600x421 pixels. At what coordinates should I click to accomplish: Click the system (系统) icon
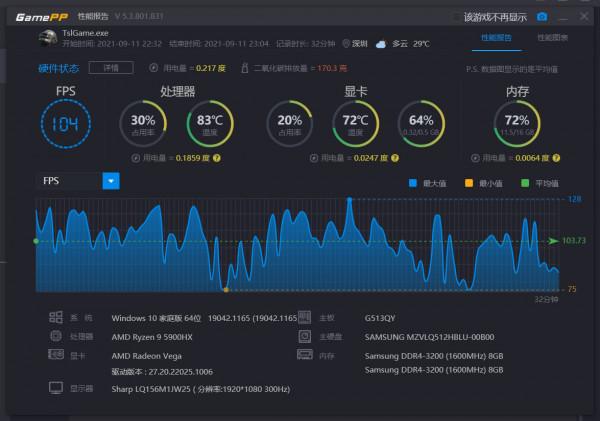click(56, 317)
